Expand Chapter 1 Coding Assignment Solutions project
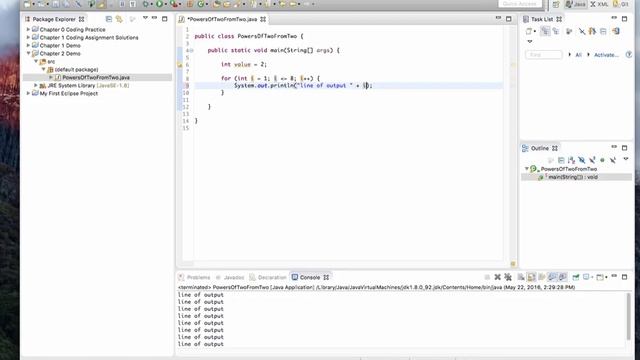Image resolution: width=640 pixels, height=360 pixels. 28,38
